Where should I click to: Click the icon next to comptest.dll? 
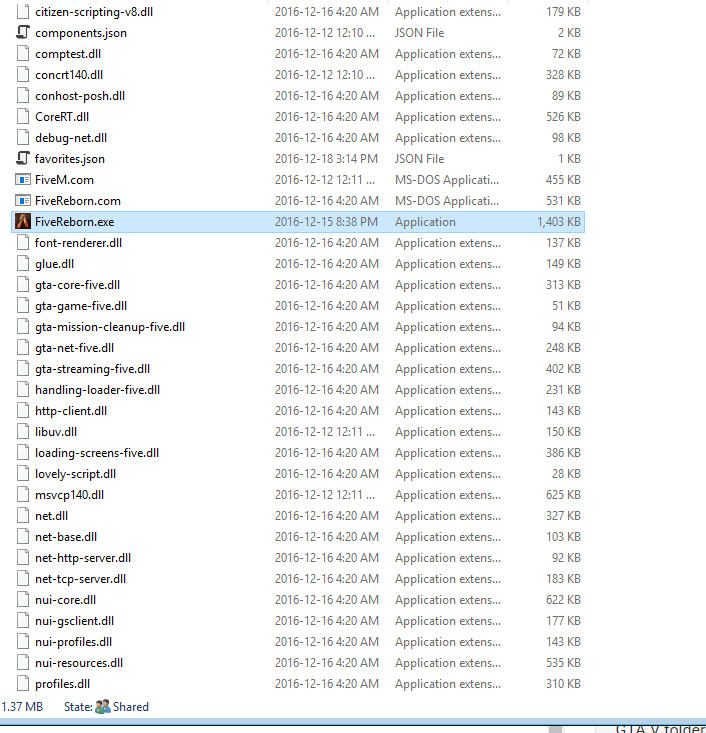[x=23, y=53]
